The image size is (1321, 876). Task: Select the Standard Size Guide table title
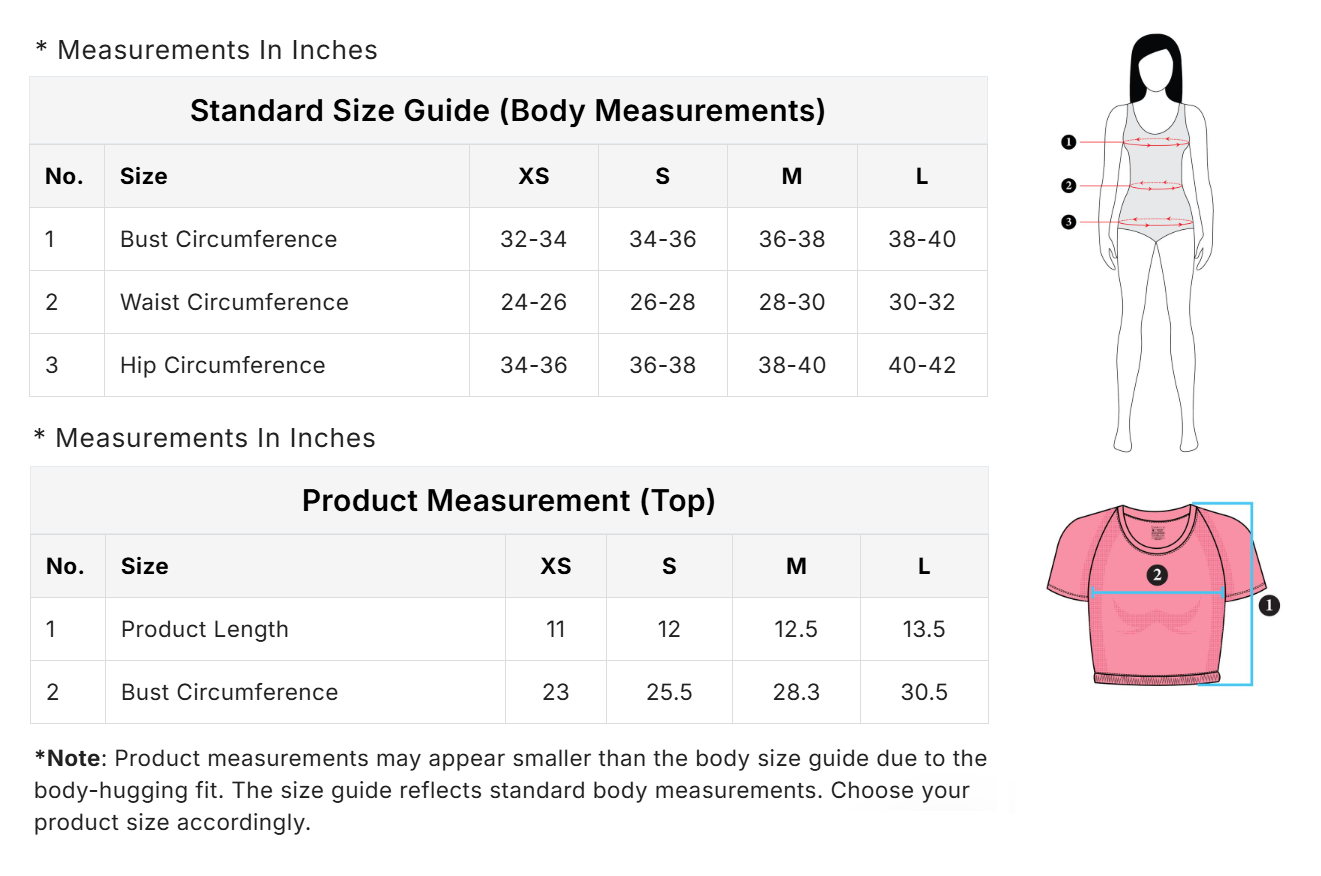(x=508, y=110)
